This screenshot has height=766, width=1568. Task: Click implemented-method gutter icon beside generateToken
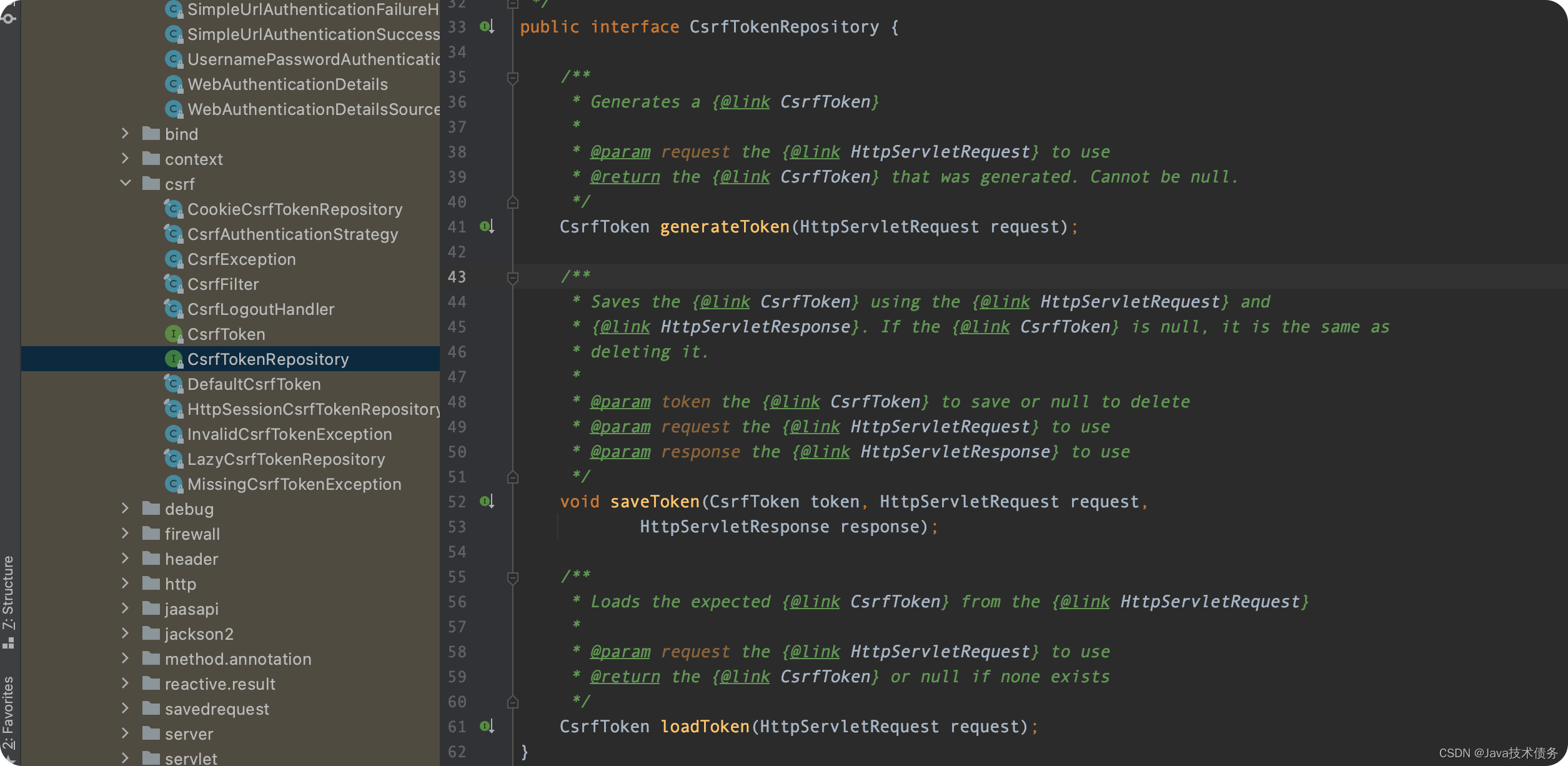pyautogui.click(x=487, y=226)
